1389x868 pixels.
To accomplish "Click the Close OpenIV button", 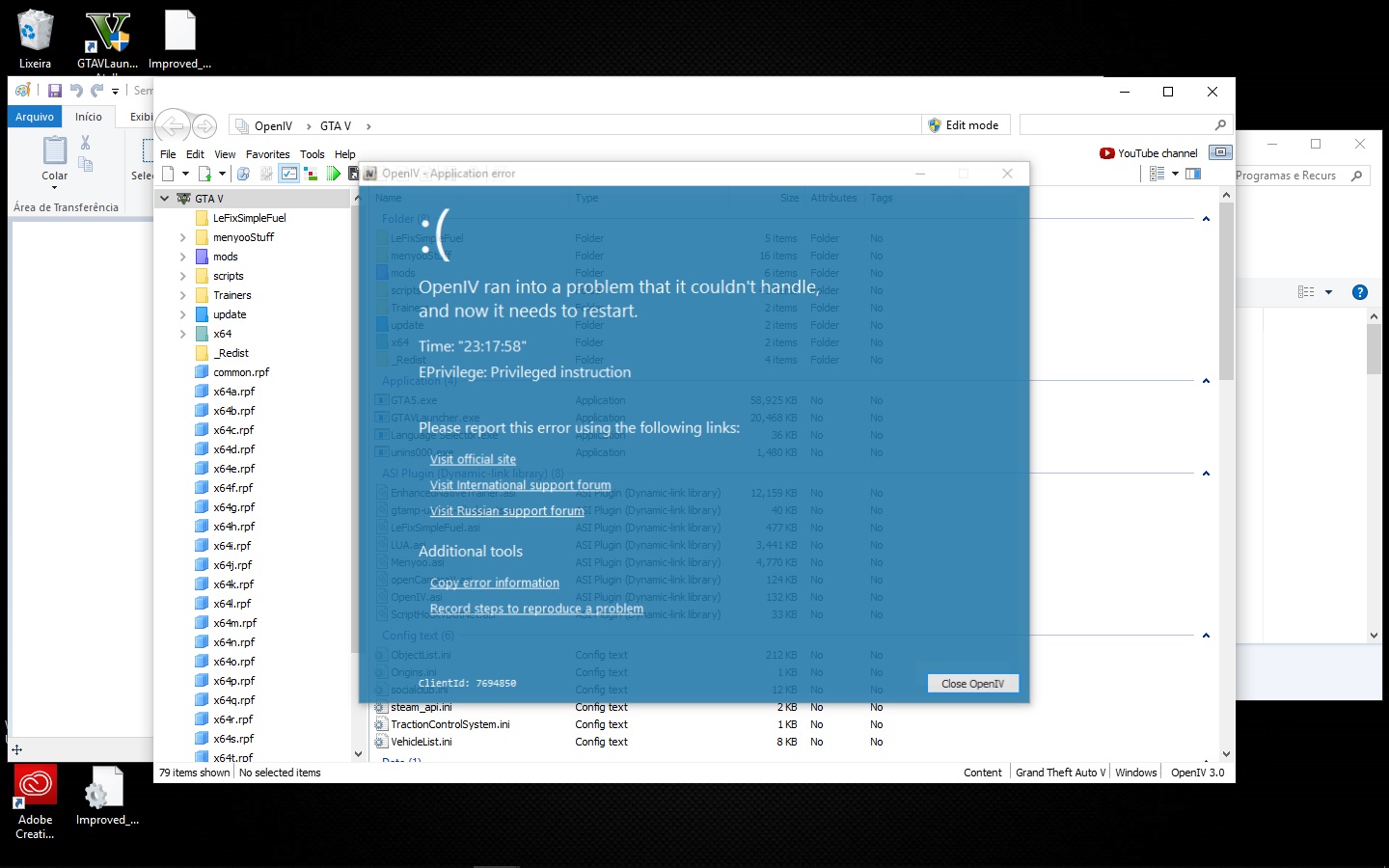I will tap(972, 684).
